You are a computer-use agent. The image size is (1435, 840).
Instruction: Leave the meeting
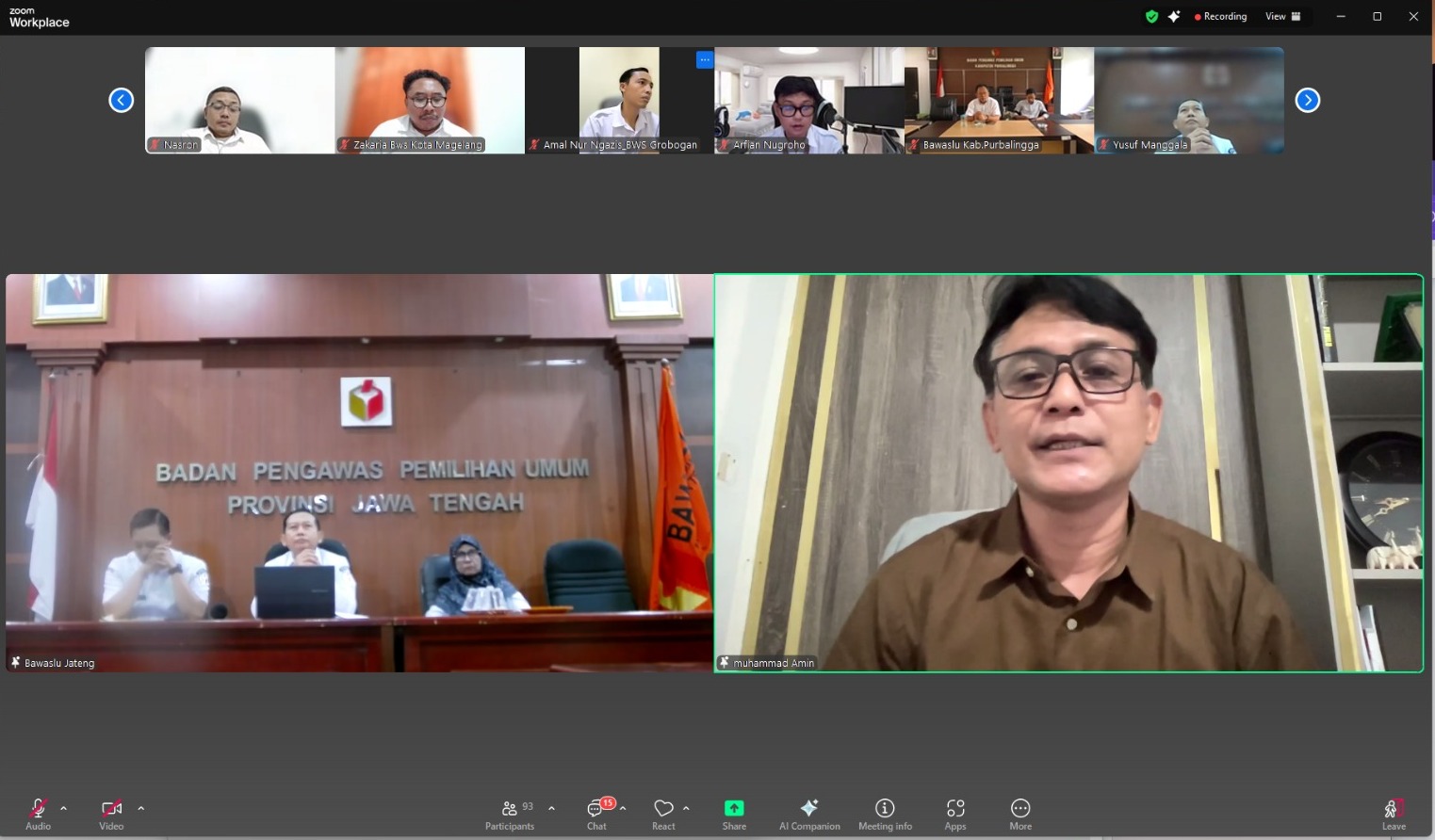pos(1393,814)
